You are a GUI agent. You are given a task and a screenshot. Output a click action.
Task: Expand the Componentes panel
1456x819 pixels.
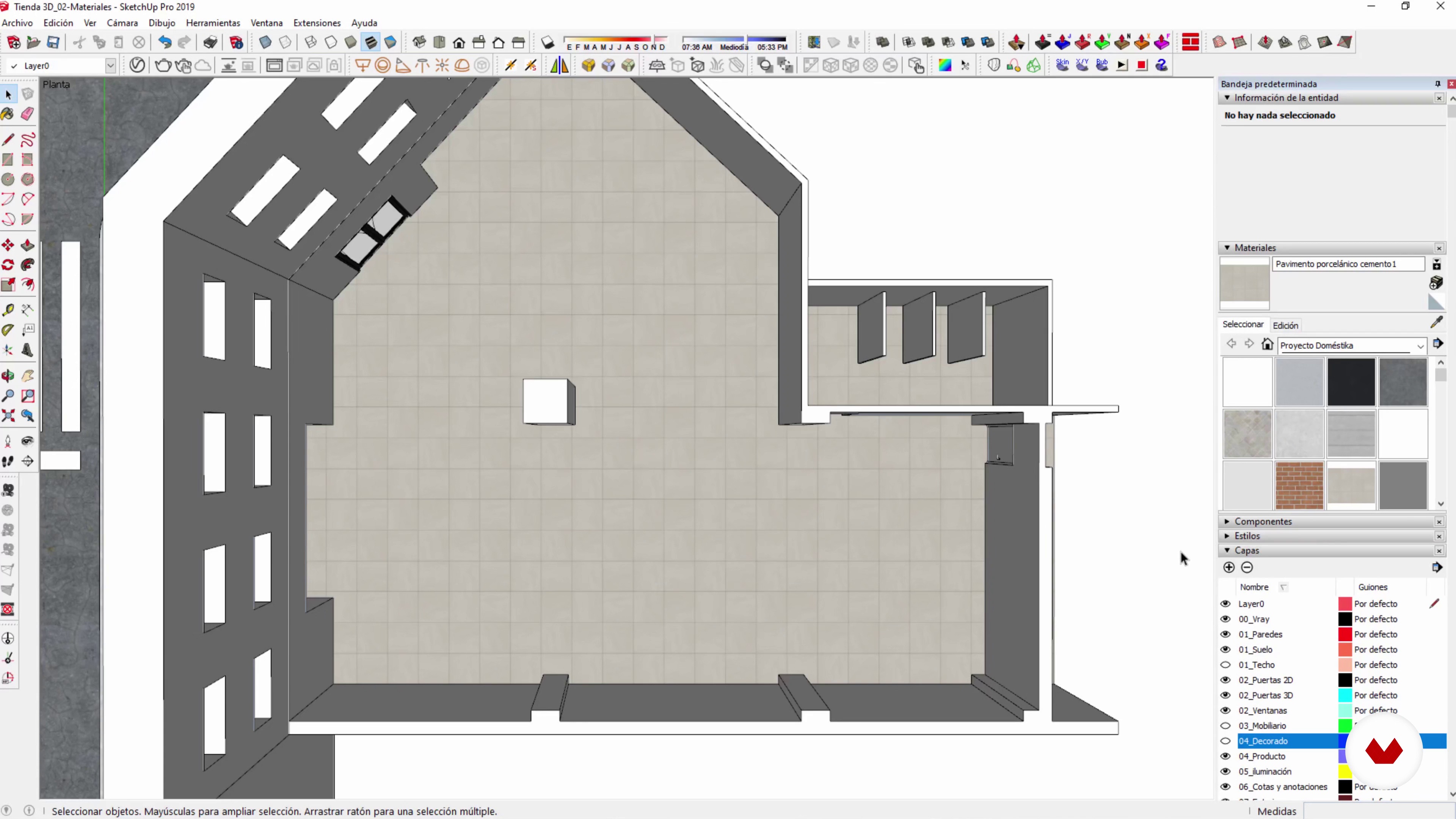[1227, 521]
